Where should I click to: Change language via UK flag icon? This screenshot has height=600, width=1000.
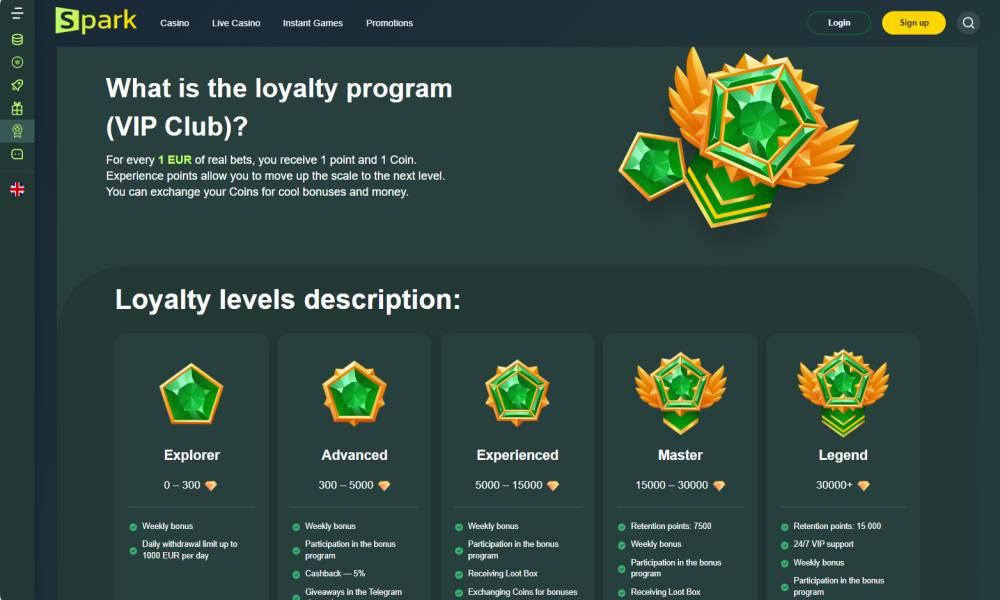(x=17, y=189)
